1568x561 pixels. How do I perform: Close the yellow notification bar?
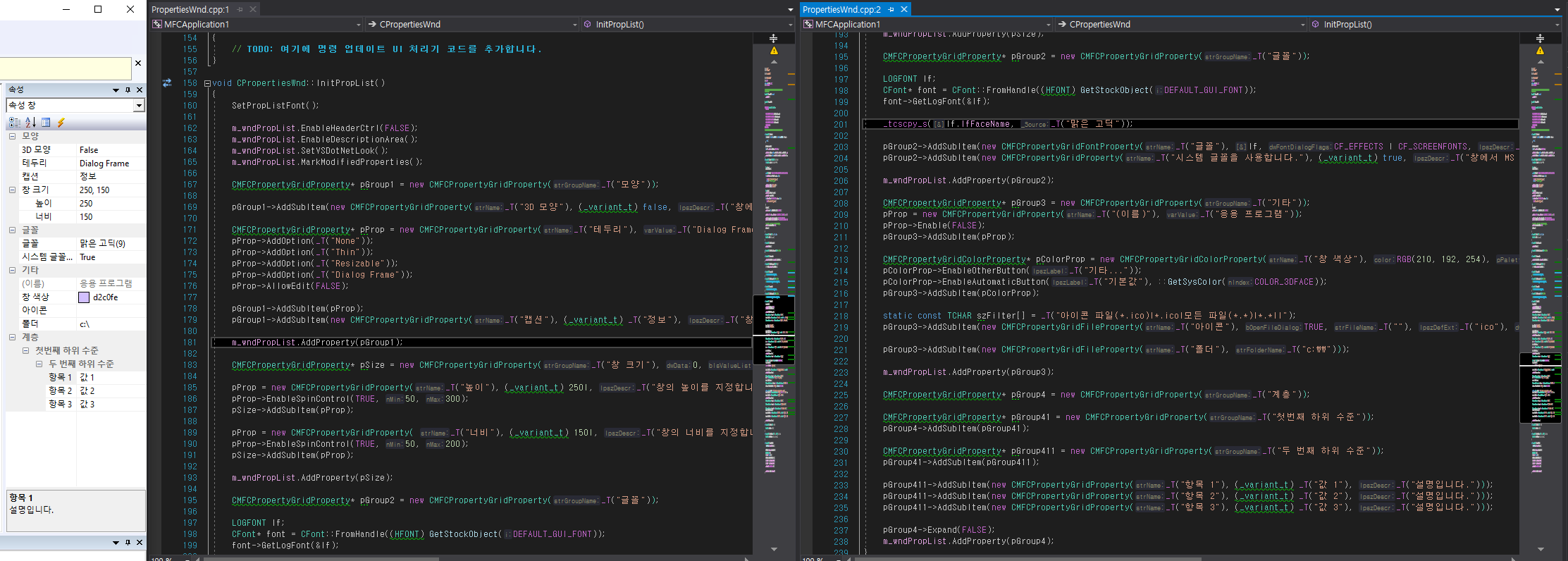(x=138, y=63)
